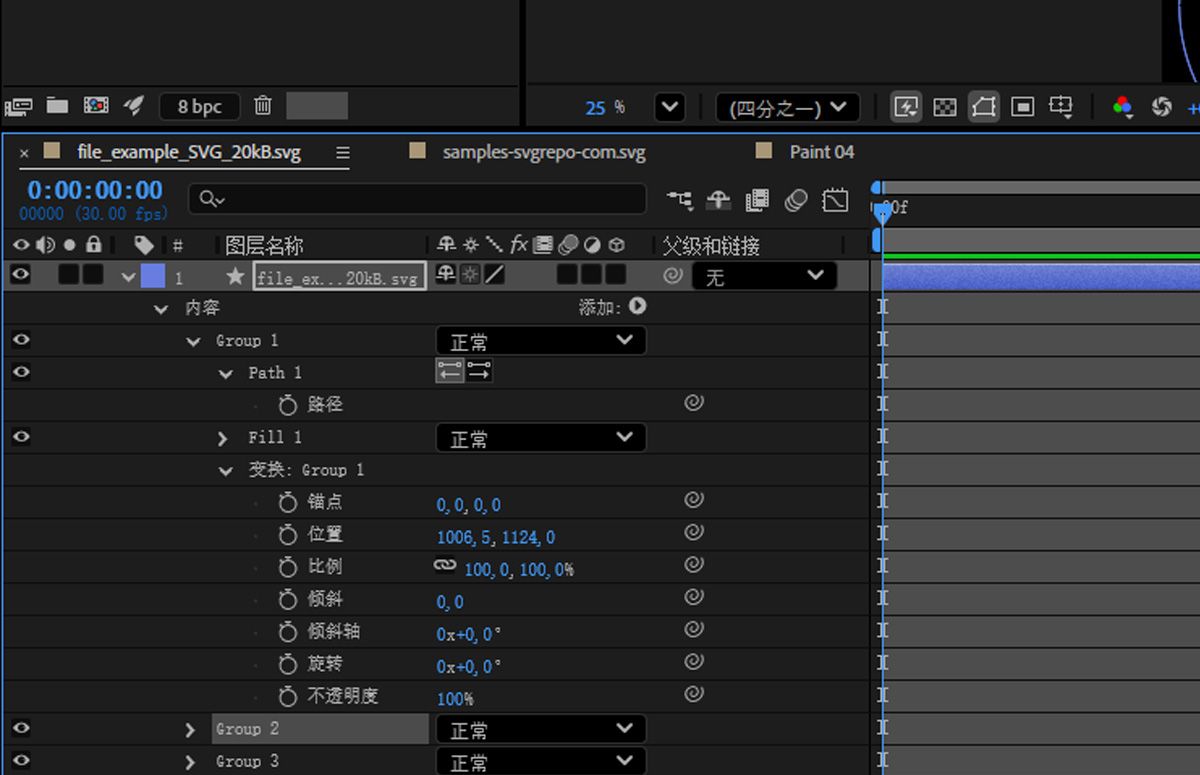The image size is (1200, 775).
Task: Toggle hide shy layers in the timeline
Action: point(718,200)
